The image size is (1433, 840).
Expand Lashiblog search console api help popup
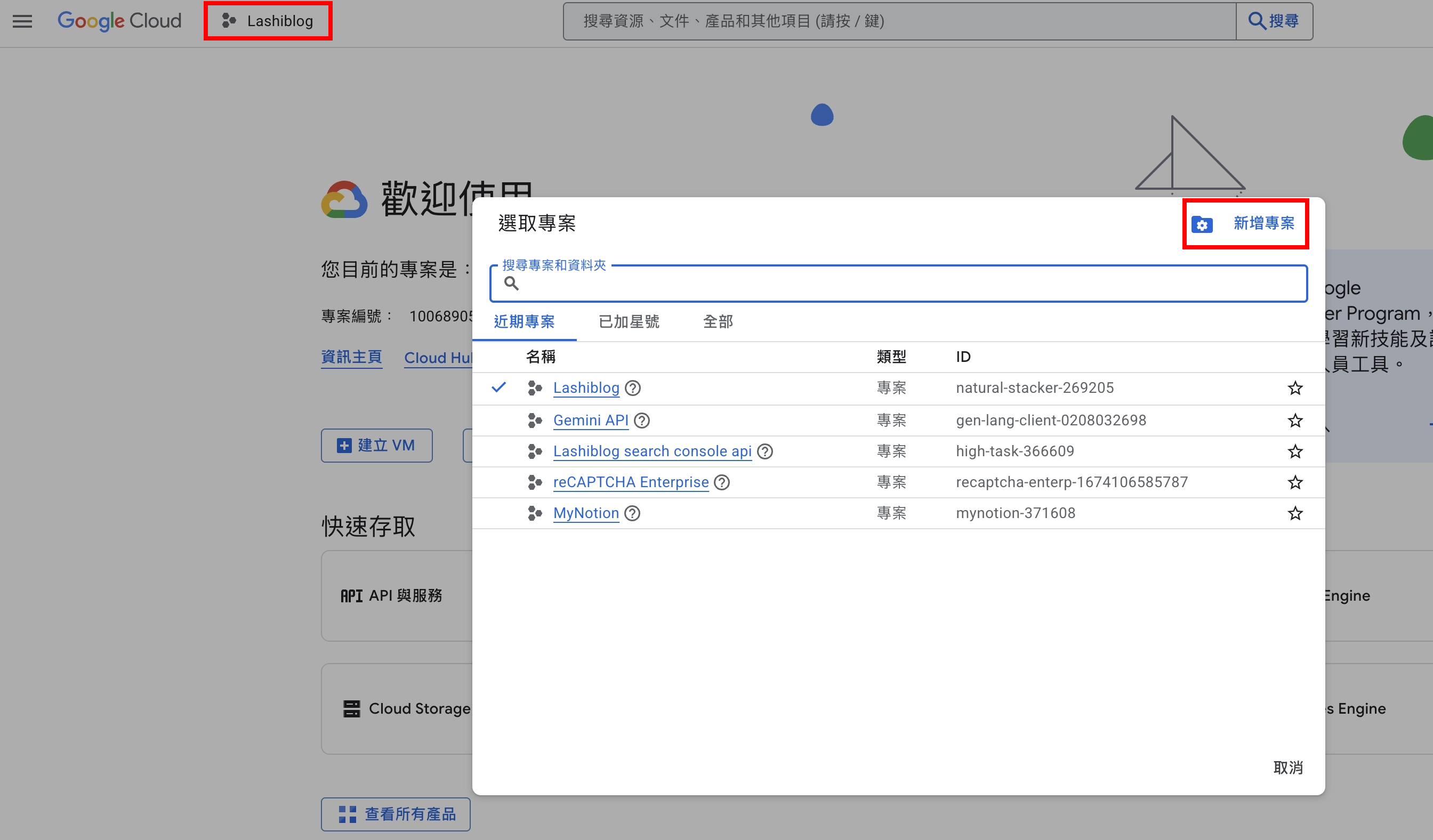pos(766,452)
